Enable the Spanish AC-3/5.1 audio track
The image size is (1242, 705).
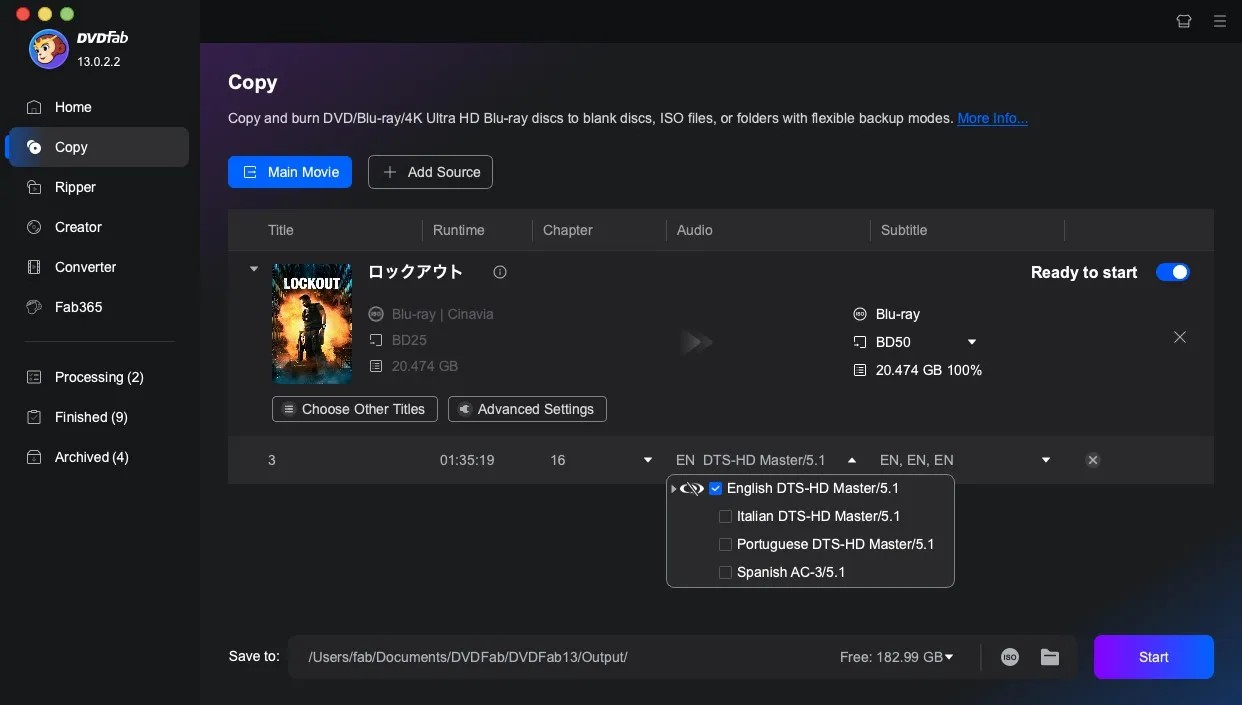click(x=725, y=572)
